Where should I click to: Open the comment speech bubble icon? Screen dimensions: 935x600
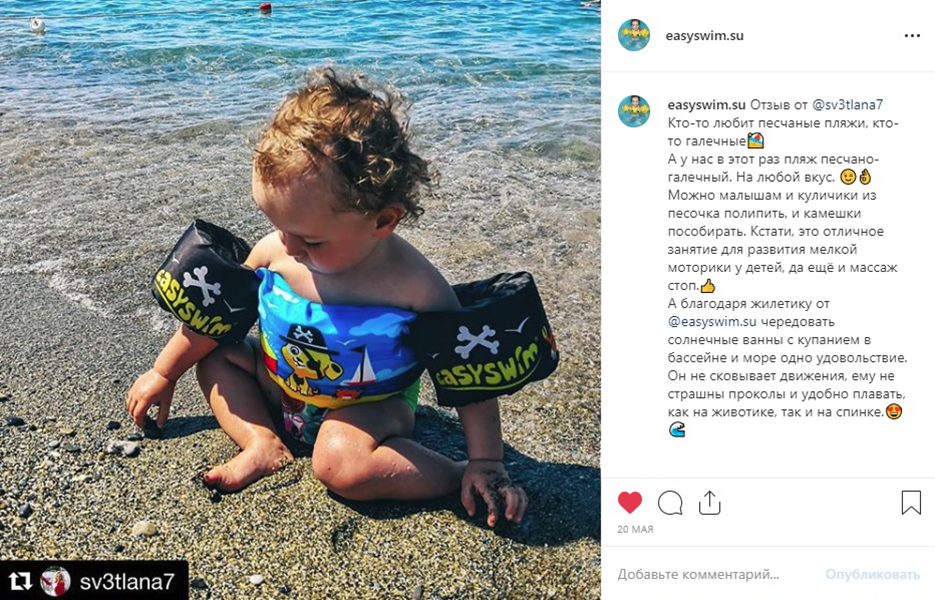pos(670,503)
